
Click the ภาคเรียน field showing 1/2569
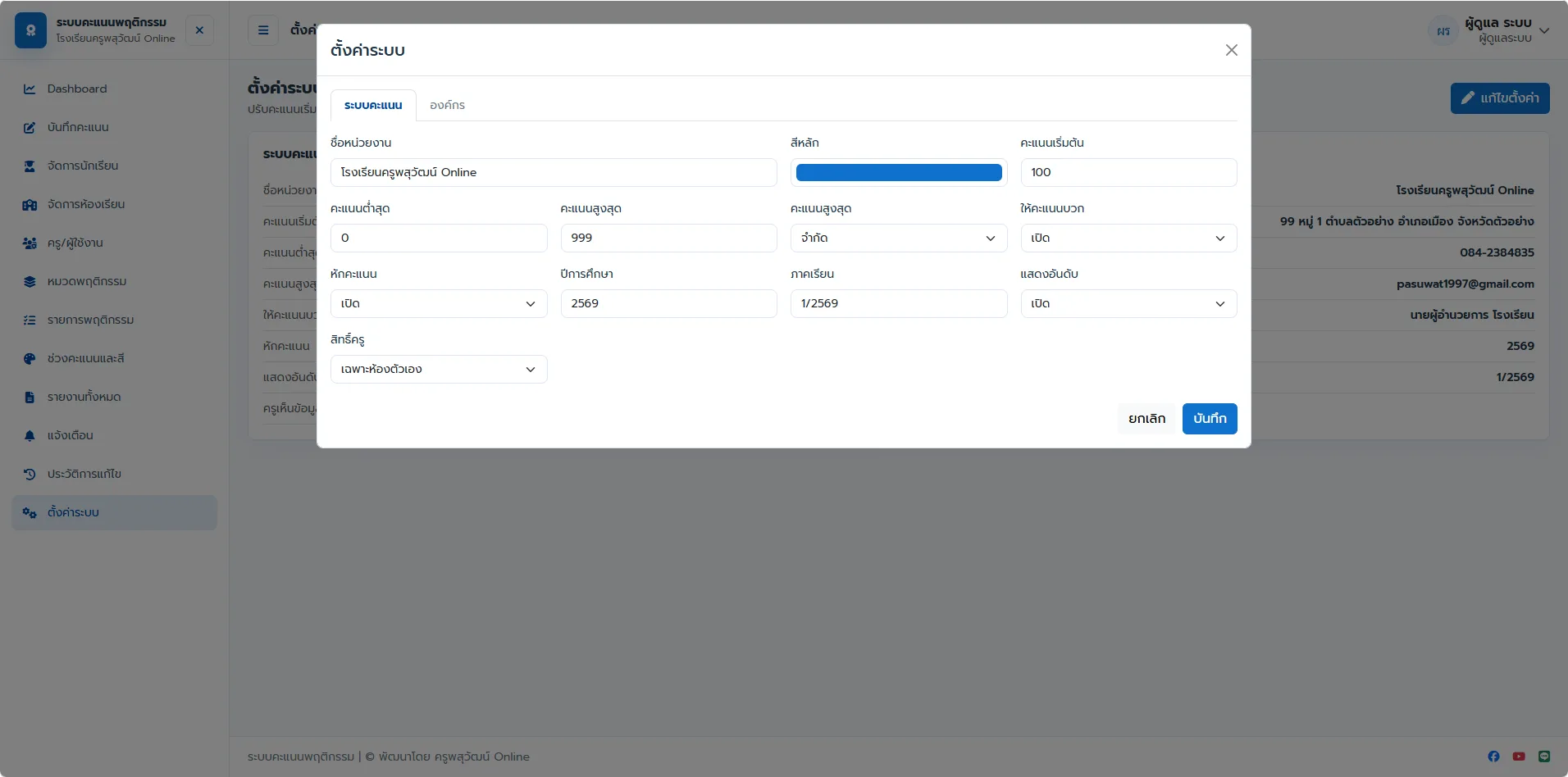[x=898, y=303]
